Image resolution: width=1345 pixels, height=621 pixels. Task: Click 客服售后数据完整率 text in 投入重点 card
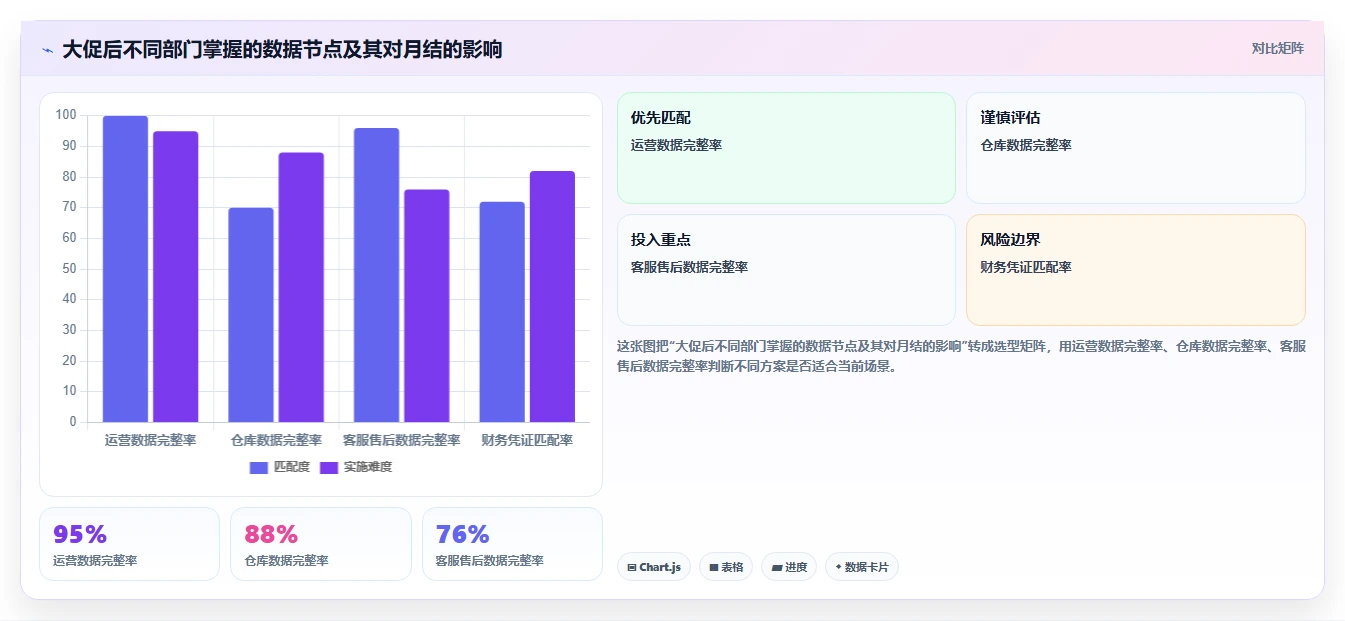point(689,267)
